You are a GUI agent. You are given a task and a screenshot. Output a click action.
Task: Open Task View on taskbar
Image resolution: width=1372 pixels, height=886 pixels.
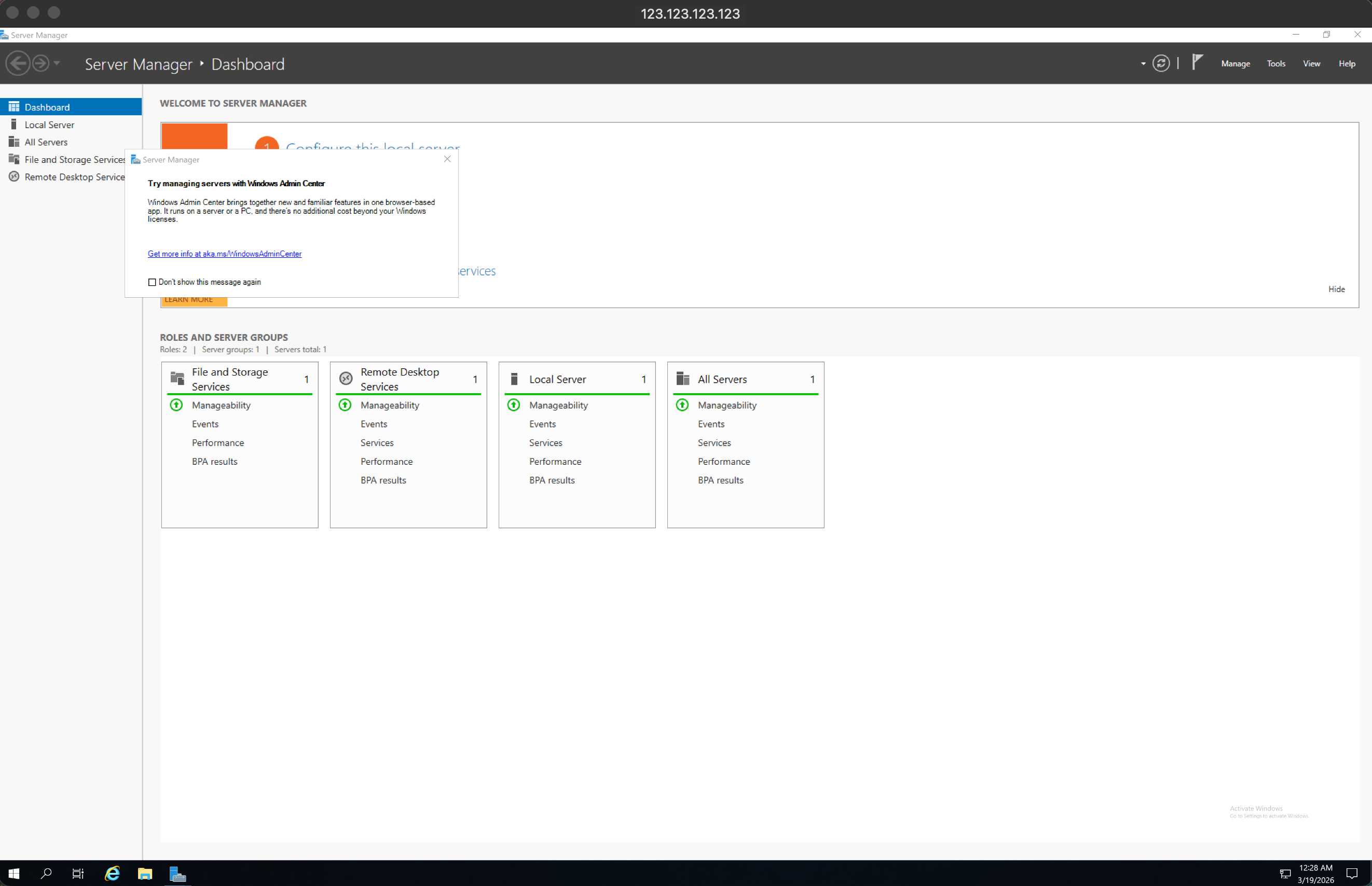point(78,874)
